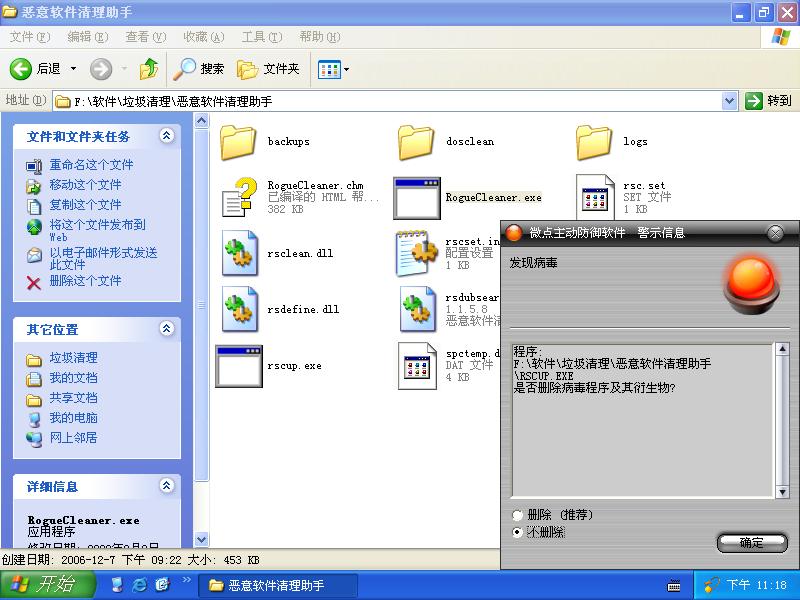
Task: Open the 收藏(A) menu
Action: [x=204, y=37]
